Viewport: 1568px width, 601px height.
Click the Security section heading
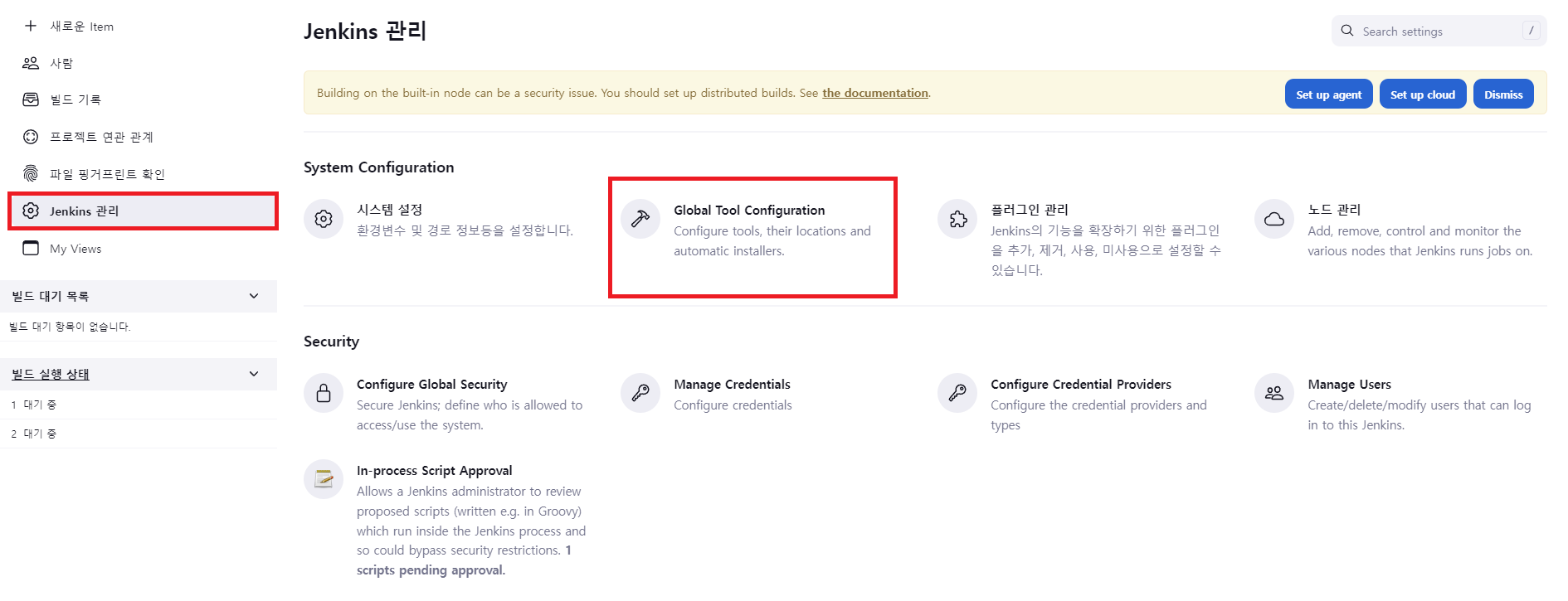click(x=331, y=342)
